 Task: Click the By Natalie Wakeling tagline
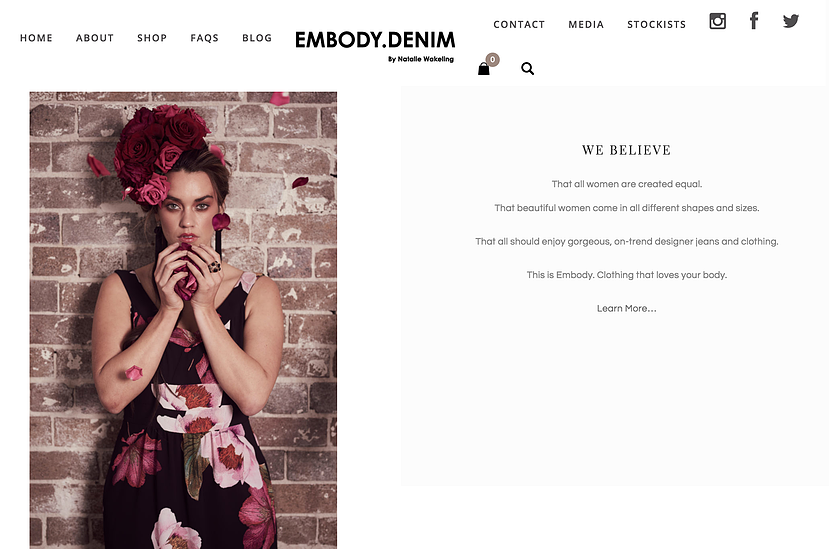[x=421, y=59]
